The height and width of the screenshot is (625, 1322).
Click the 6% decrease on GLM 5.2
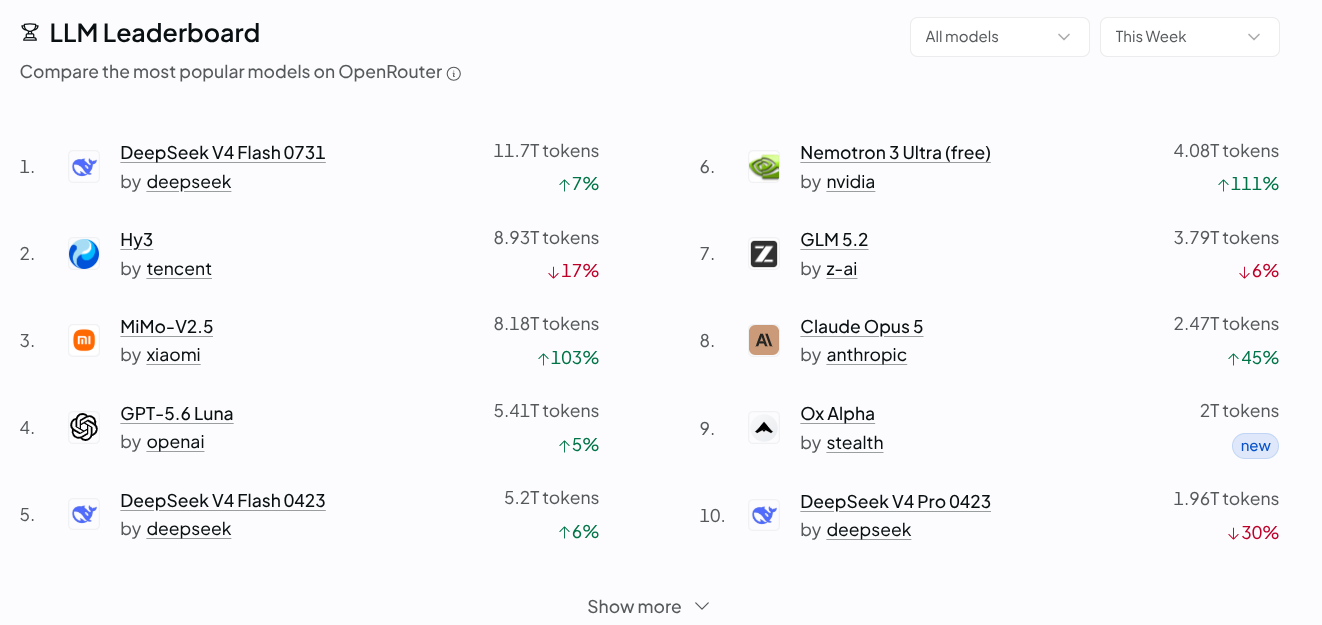tap(1258, 271)
